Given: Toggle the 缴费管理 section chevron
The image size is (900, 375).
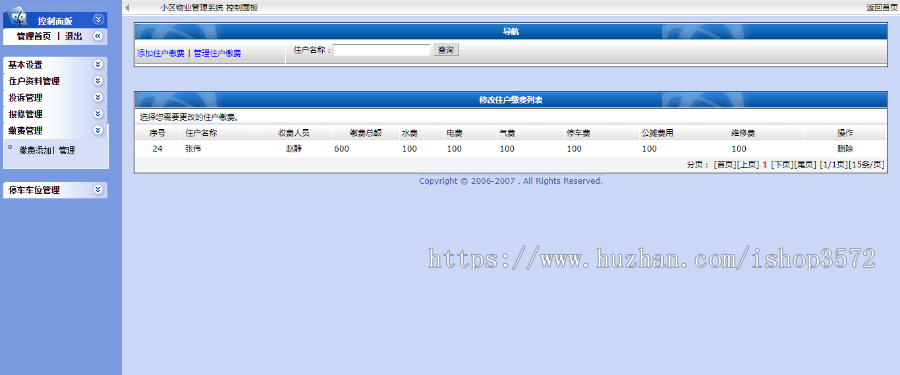Looking at the screenshot, I should [98, 130].
